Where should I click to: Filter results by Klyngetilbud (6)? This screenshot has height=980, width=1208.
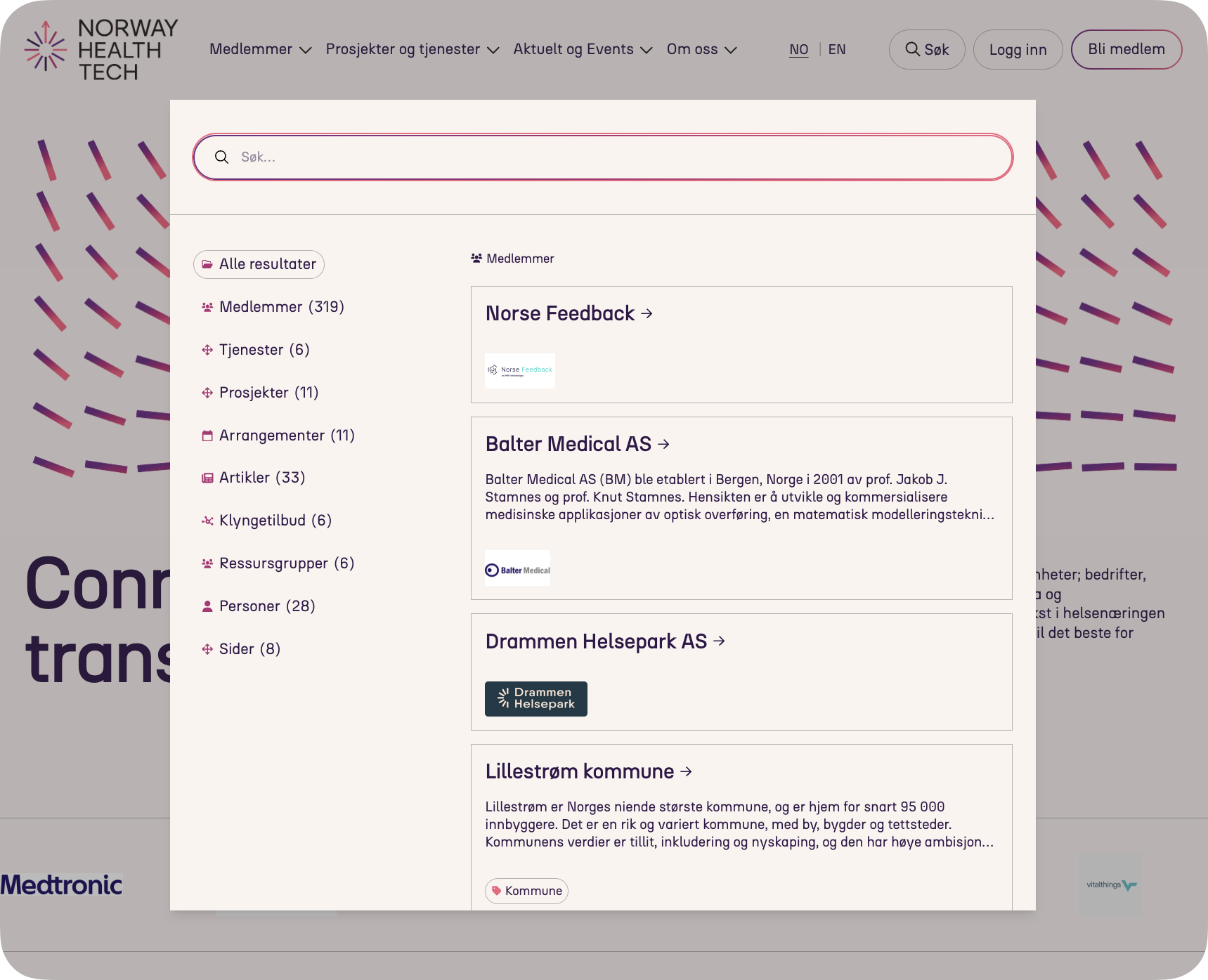(266, 521)
